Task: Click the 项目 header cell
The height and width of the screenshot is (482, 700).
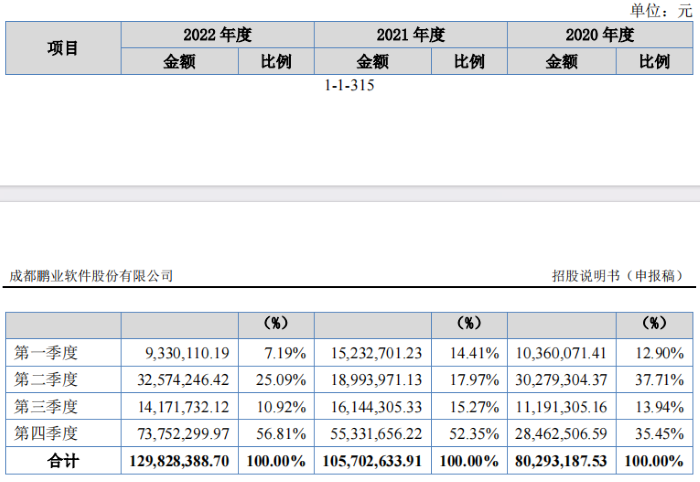Action: (63, 48)
